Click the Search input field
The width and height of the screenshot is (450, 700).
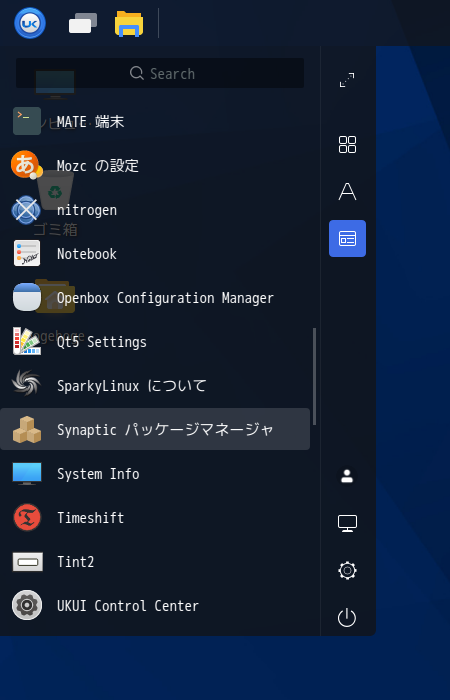pyautogui.click(x=160, y=73)
